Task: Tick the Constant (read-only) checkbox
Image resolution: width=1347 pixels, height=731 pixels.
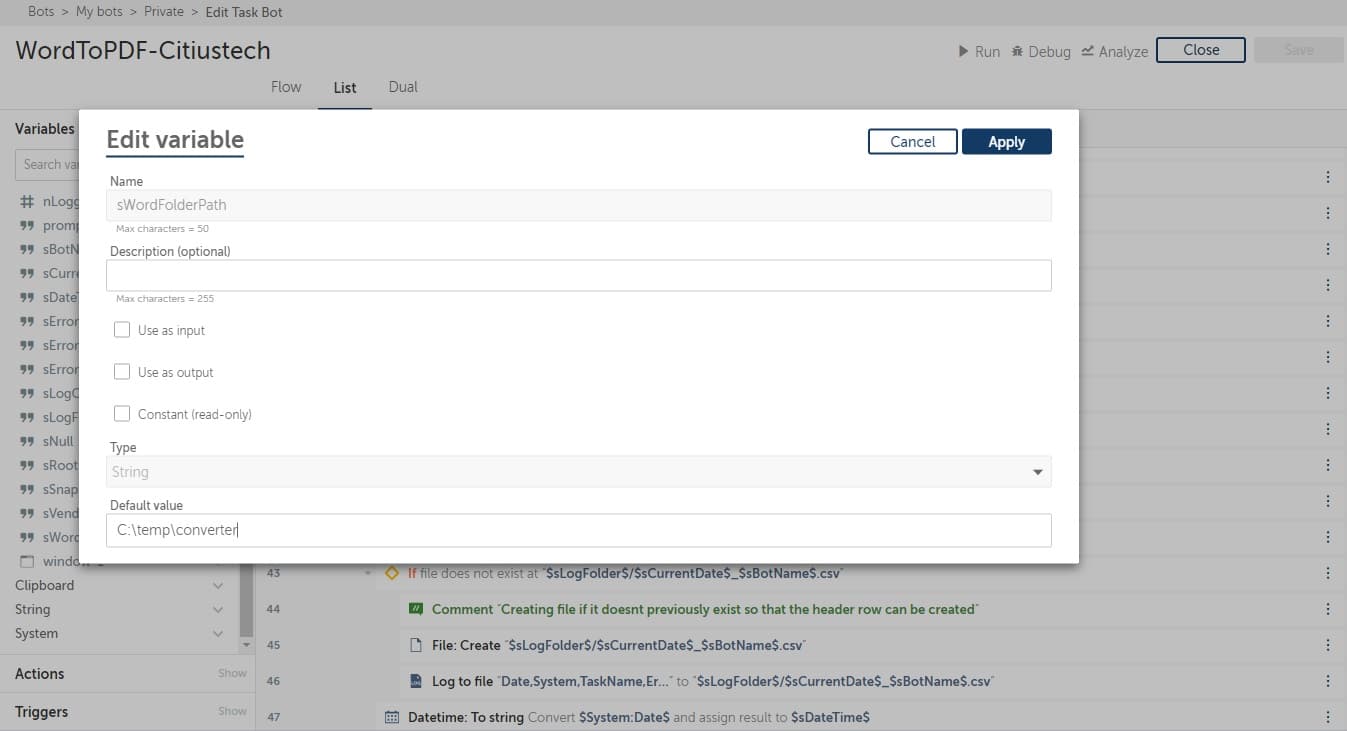Action: (x=122, y=414)
